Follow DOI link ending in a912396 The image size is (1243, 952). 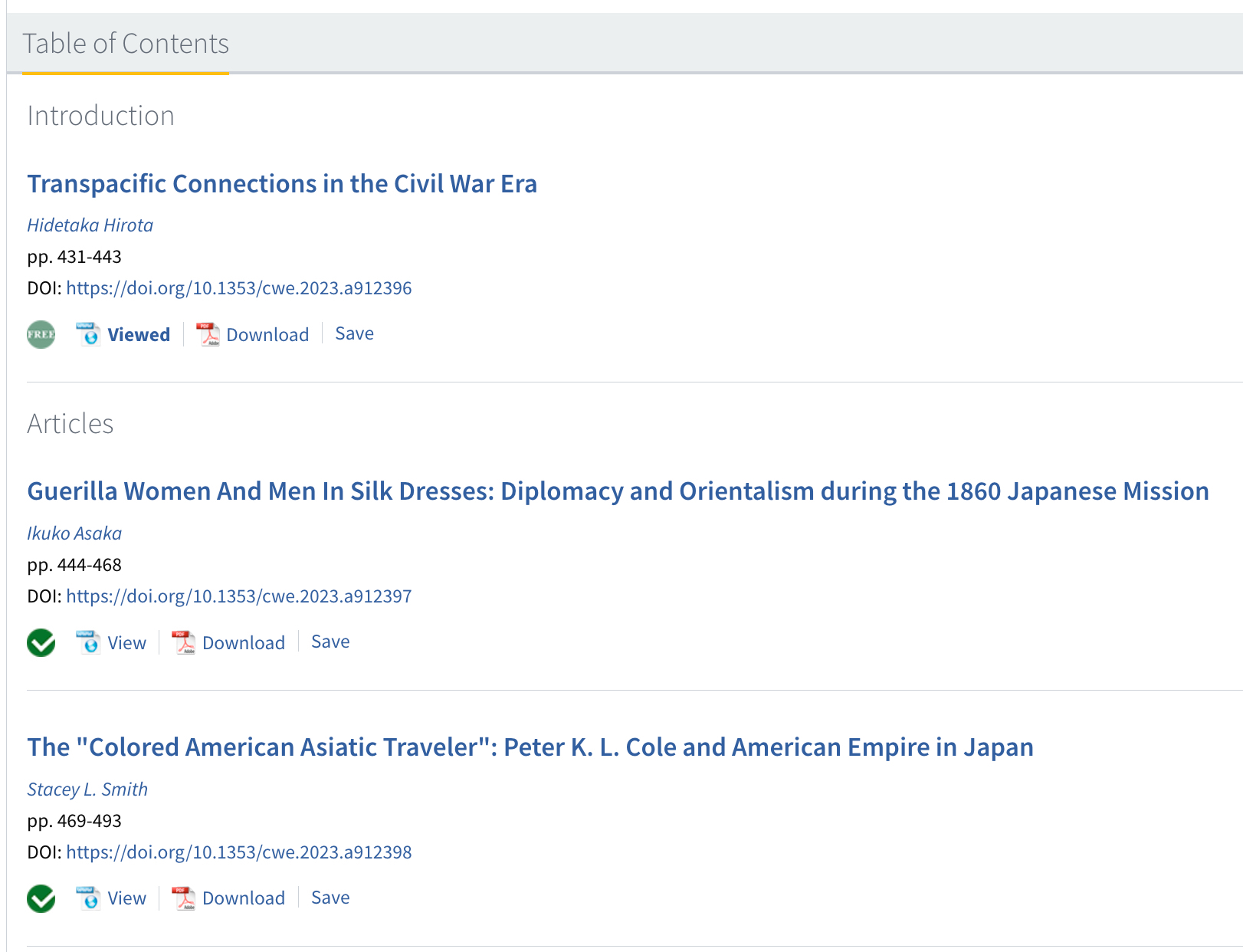click(239, 288)
